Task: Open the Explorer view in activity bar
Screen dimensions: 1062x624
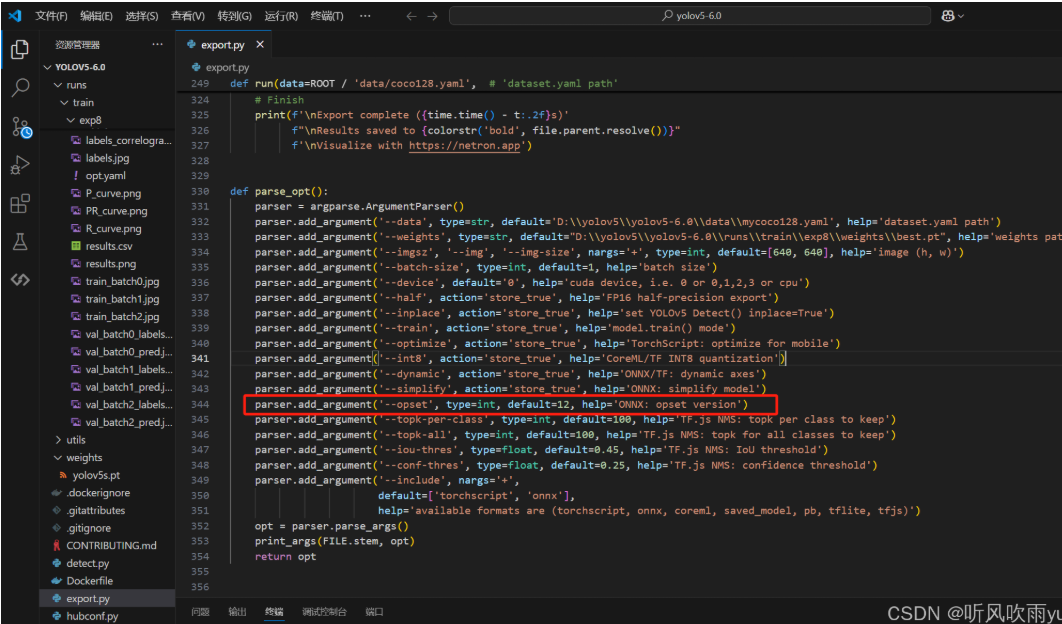Action: tap(19, 49)
